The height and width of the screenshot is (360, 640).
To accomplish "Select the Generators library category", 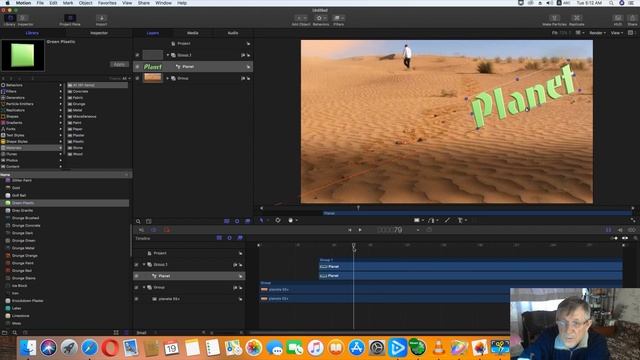I will coord(16,98).
